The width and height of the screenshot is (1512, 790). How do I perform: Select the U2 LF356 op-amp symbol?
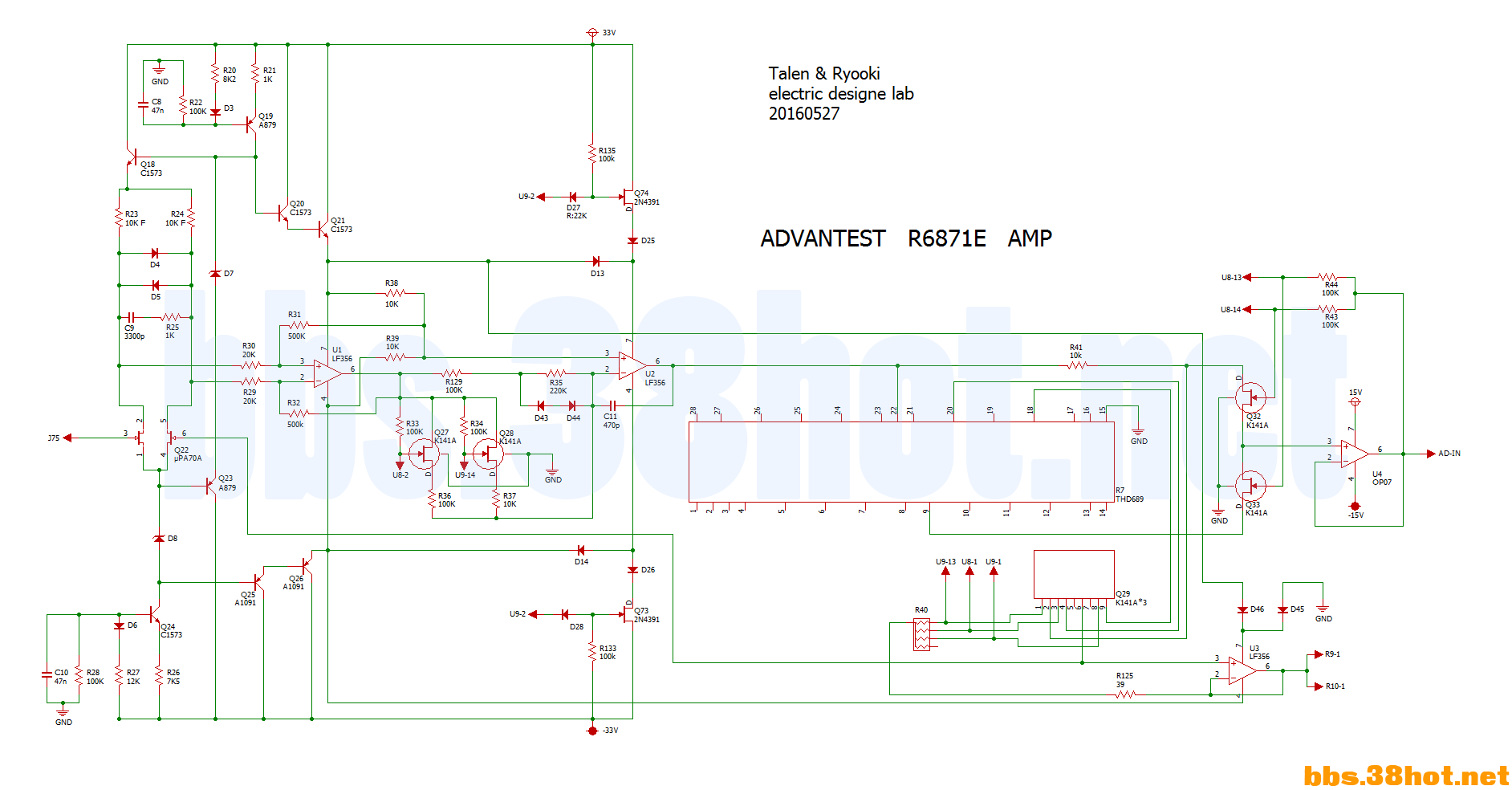coord(632,365)
